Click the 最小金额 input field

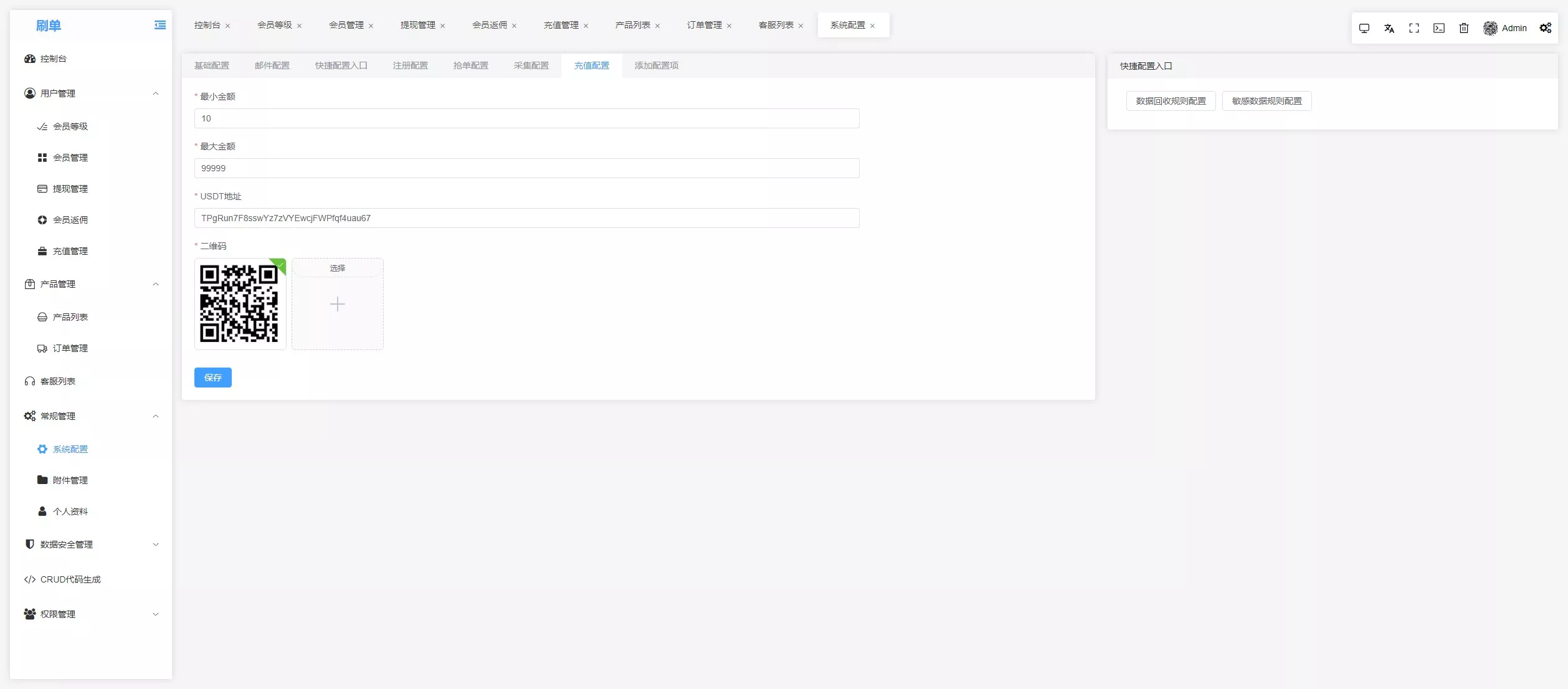527,118
